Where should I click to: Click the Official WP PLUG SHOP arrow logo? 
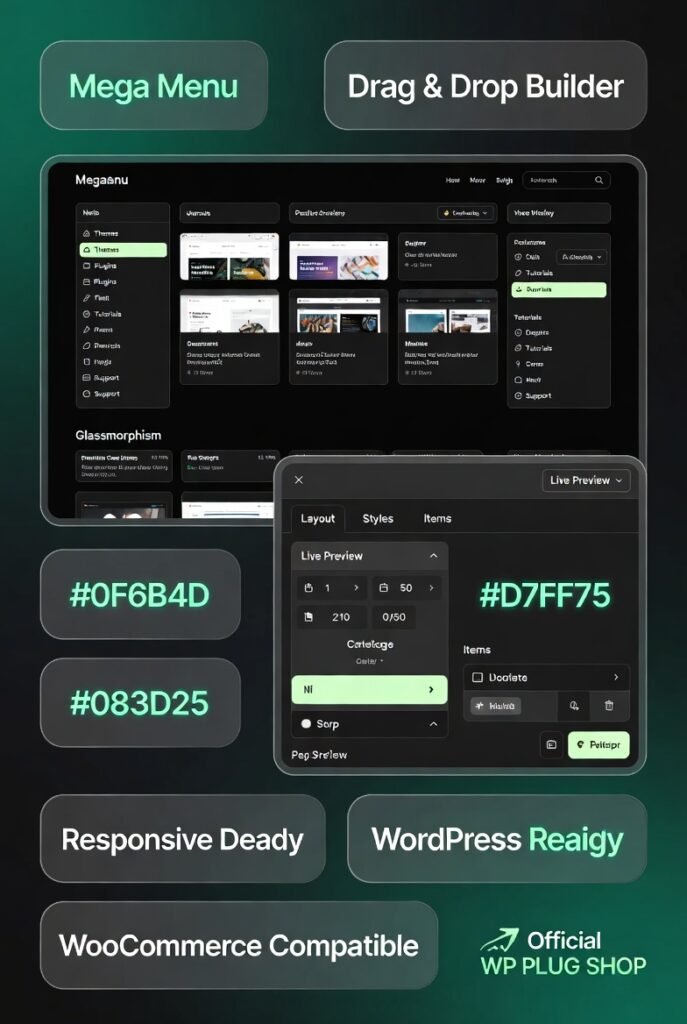tap(500, 940)
